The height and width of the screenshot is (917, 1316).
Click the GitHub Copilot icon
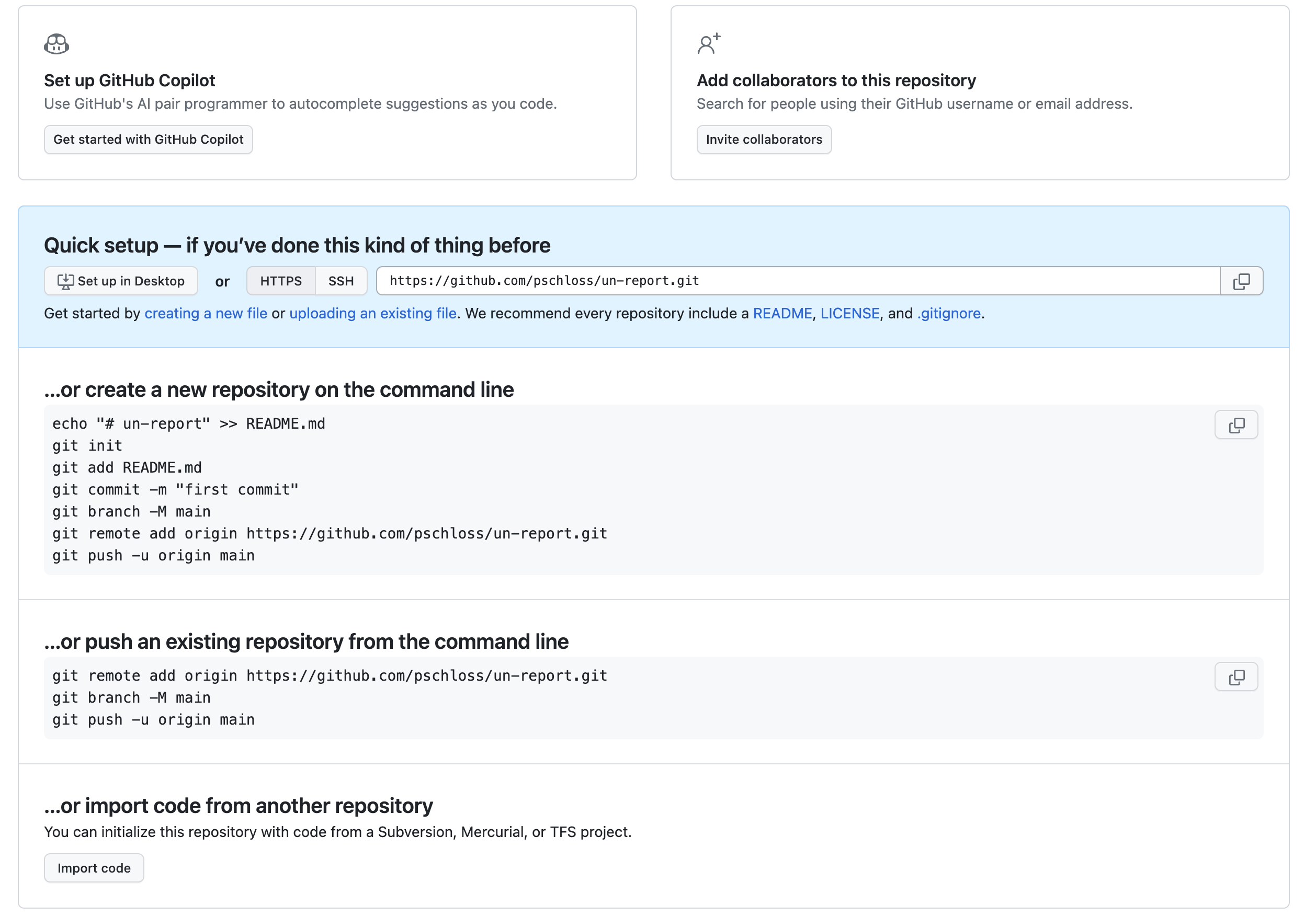click(56, 44)
